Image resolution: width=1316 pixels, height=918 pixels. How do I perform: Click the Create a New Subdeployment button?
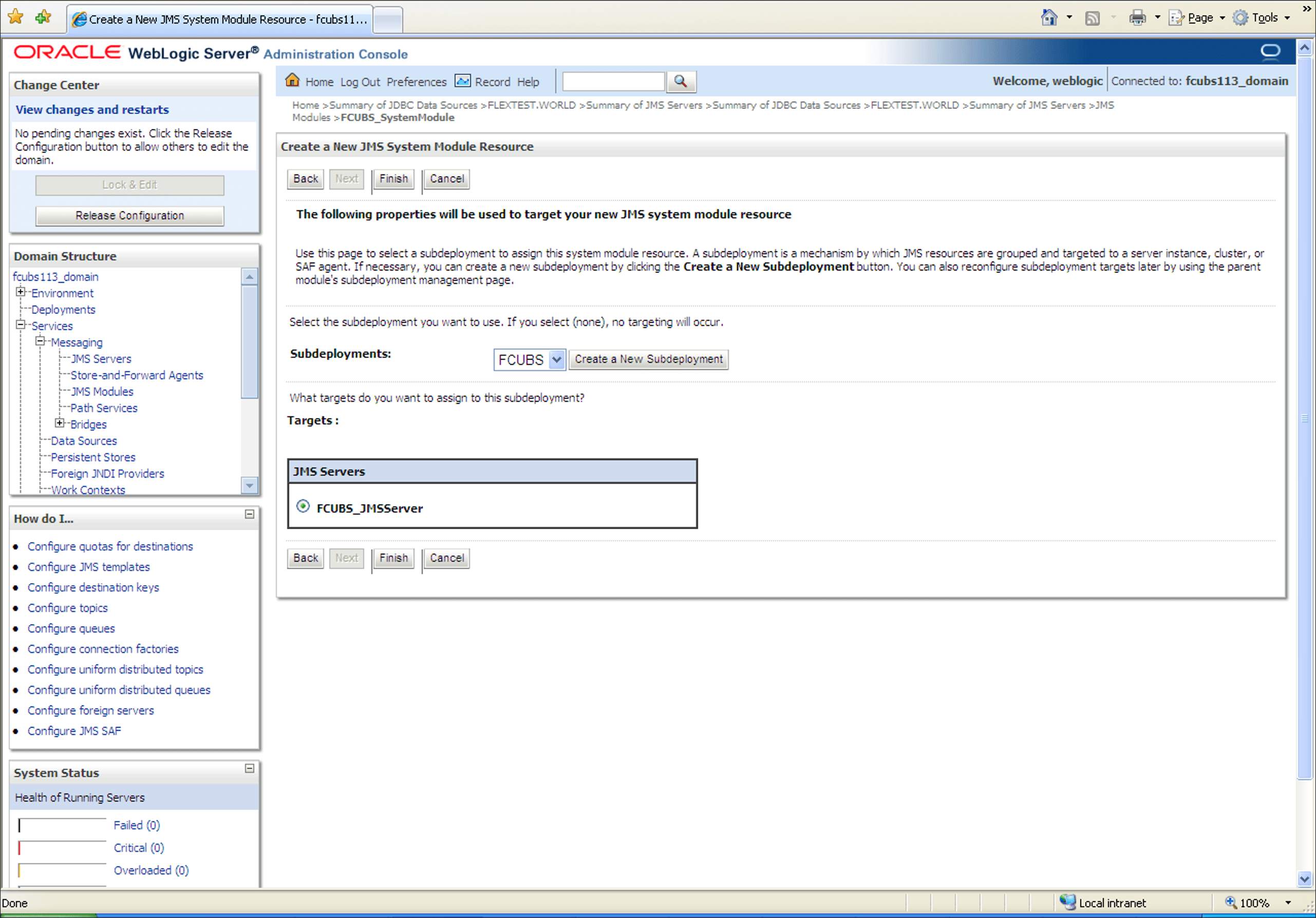tap(648, 360)
